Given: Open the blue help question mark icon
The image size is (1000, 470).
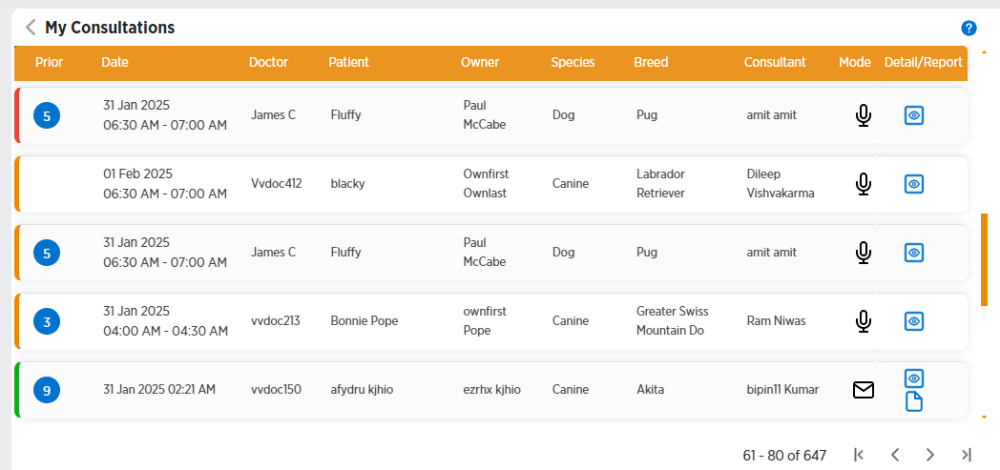Looking at the screenshot, I should 969,28.
